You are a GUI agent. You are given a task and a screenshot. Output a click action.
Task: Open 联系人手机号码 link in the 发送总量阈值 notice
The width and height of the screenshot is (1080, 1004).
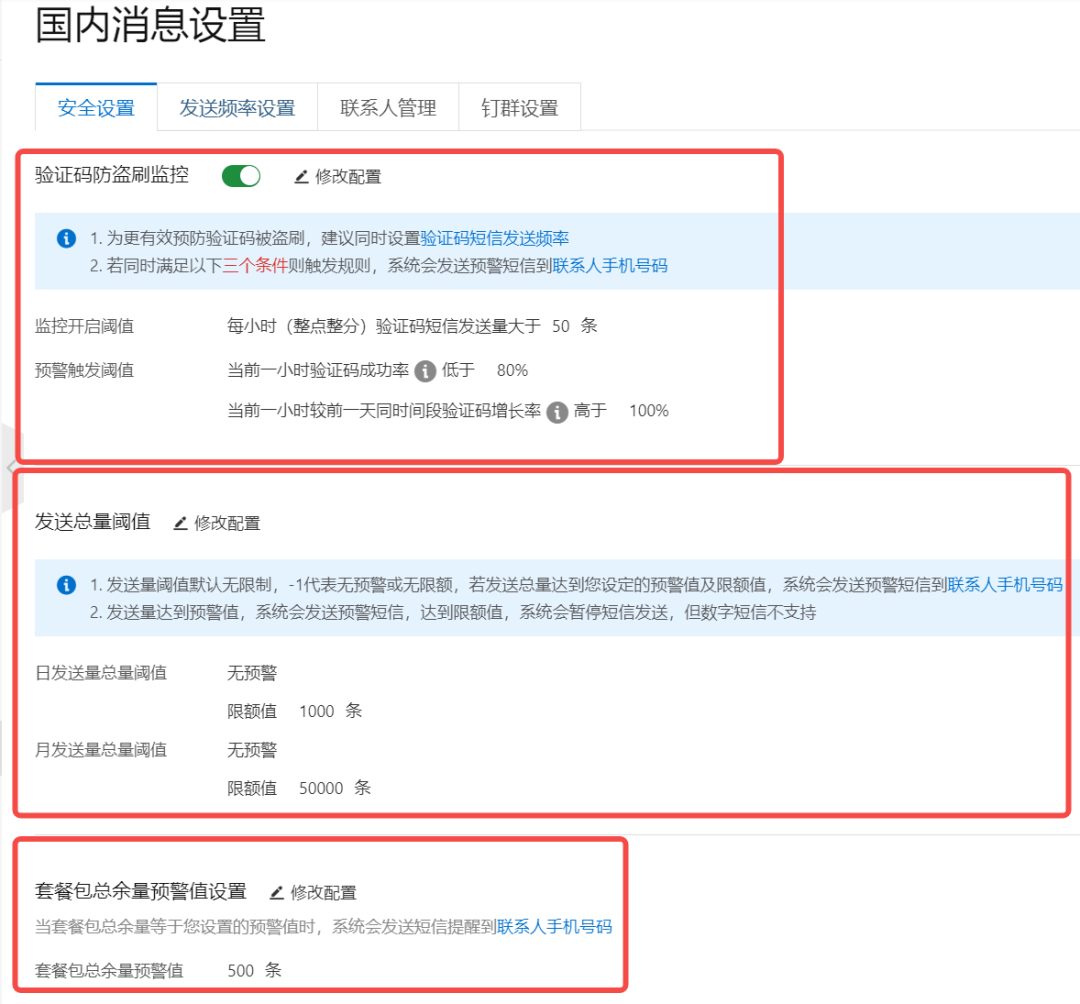pos(1005,585)
